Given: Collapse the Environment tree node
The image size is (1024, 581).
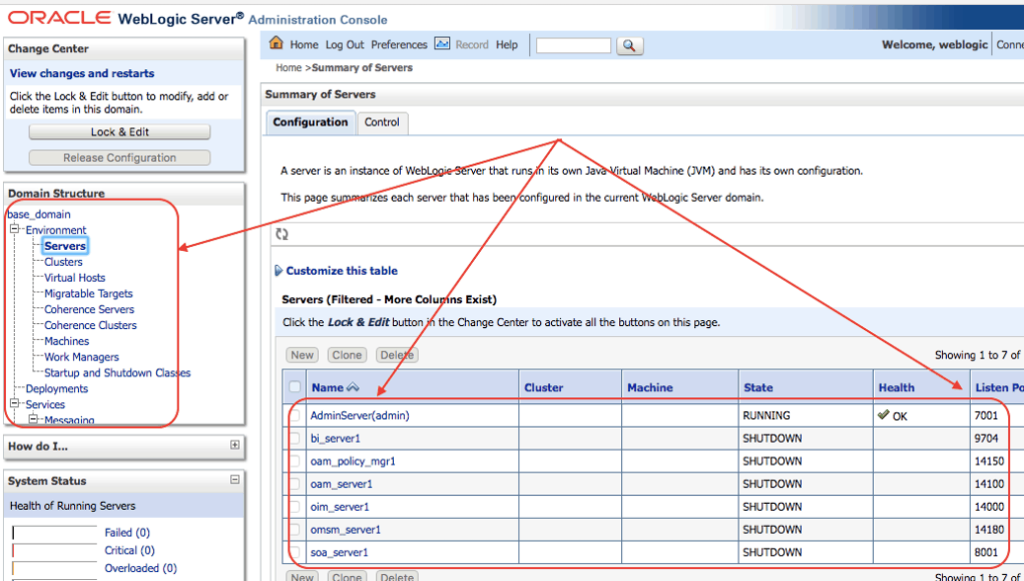Looking at the screenshot, I should point(14,230).
